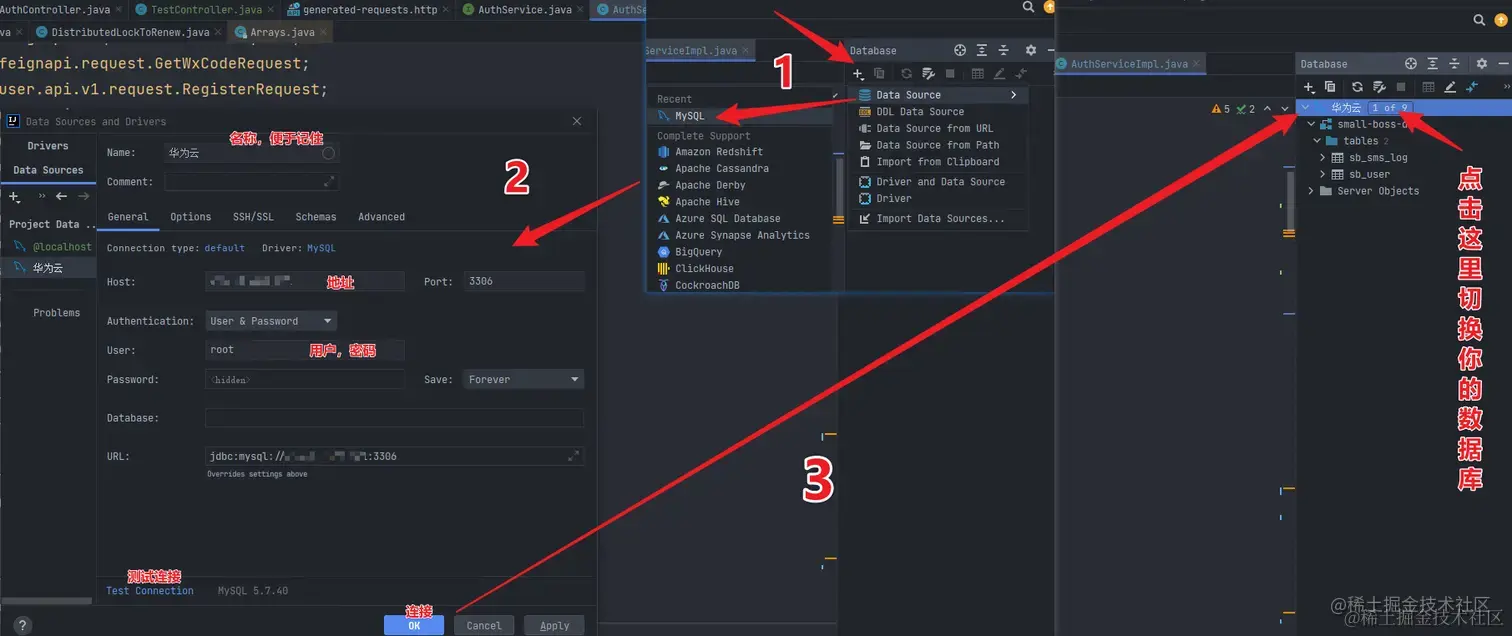Open table view icon in middle Database panel
Screen dimensions: 1512x636
[x=978, y=73]
